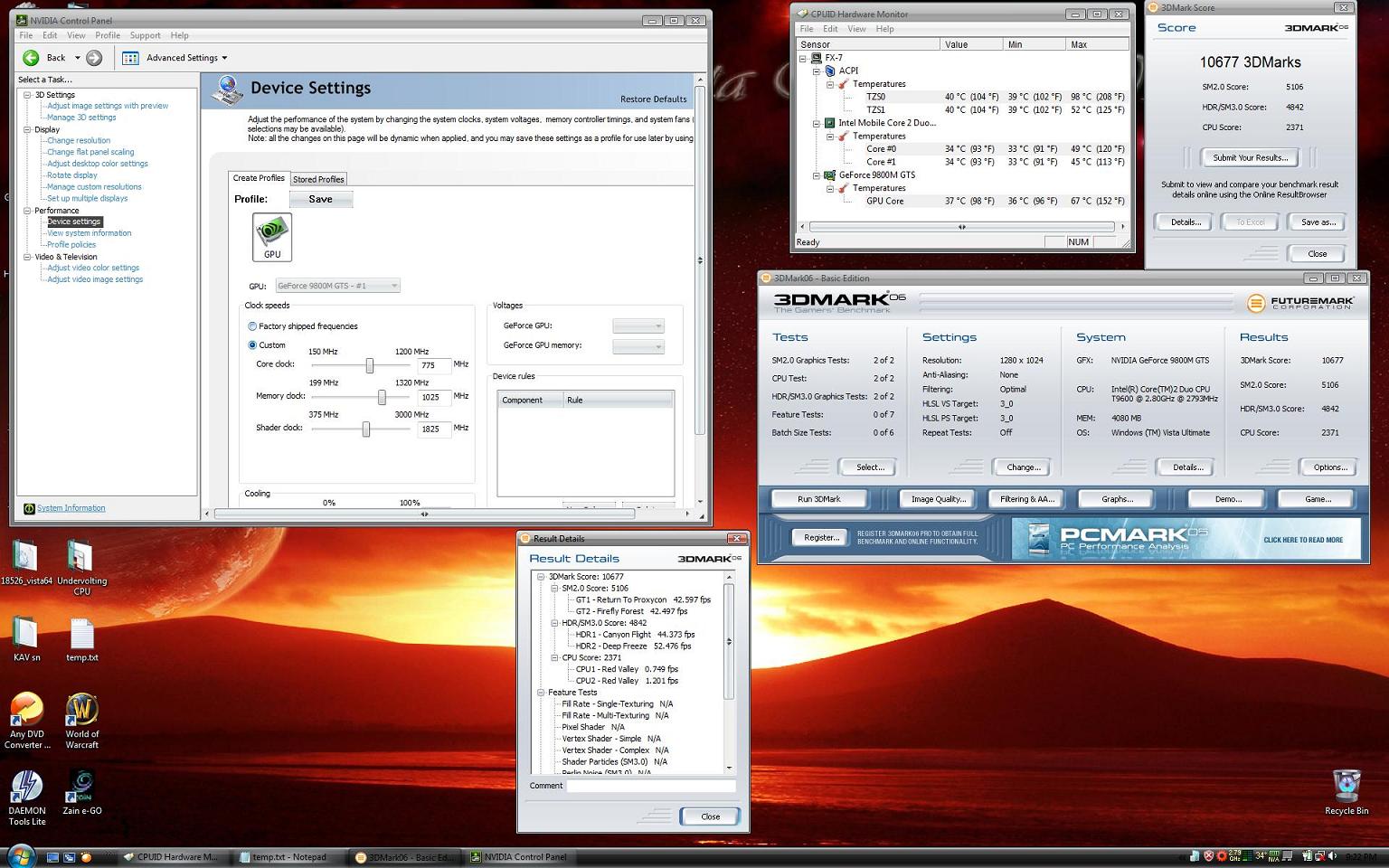The image size is (1389, 868).
Task: Launch World of Warcraft desktop shortcut
Action: [81, 722]
